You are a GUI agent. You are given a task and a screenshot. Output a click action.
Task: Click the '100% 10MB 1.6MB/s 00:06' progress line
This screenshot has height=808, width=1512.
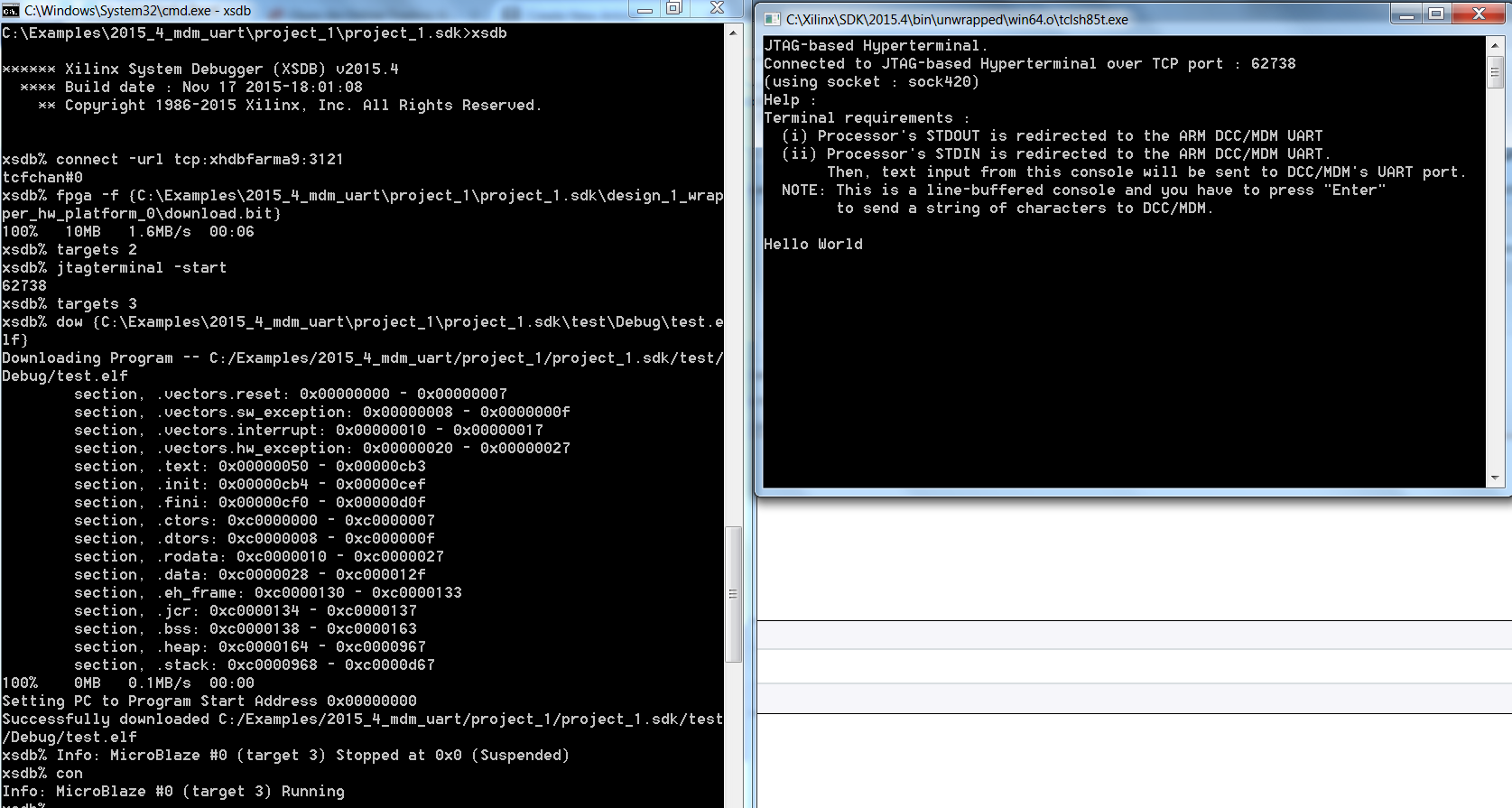pos(128,231)
